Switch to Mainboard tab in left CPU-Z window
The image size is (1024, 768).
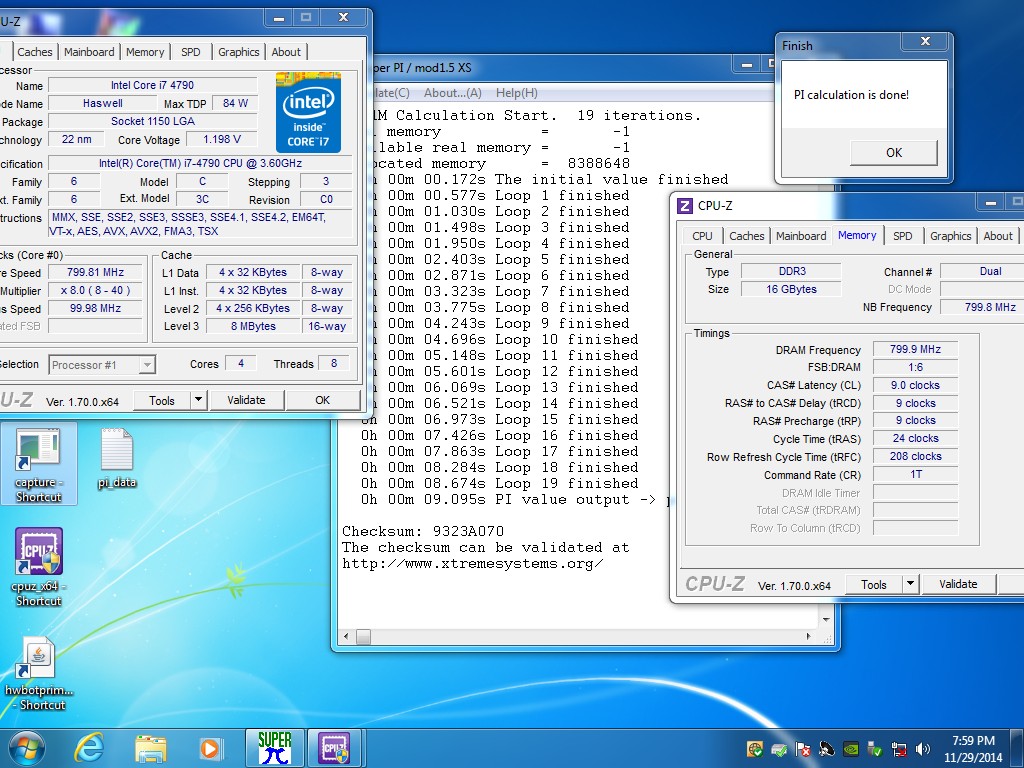[89, 52]
